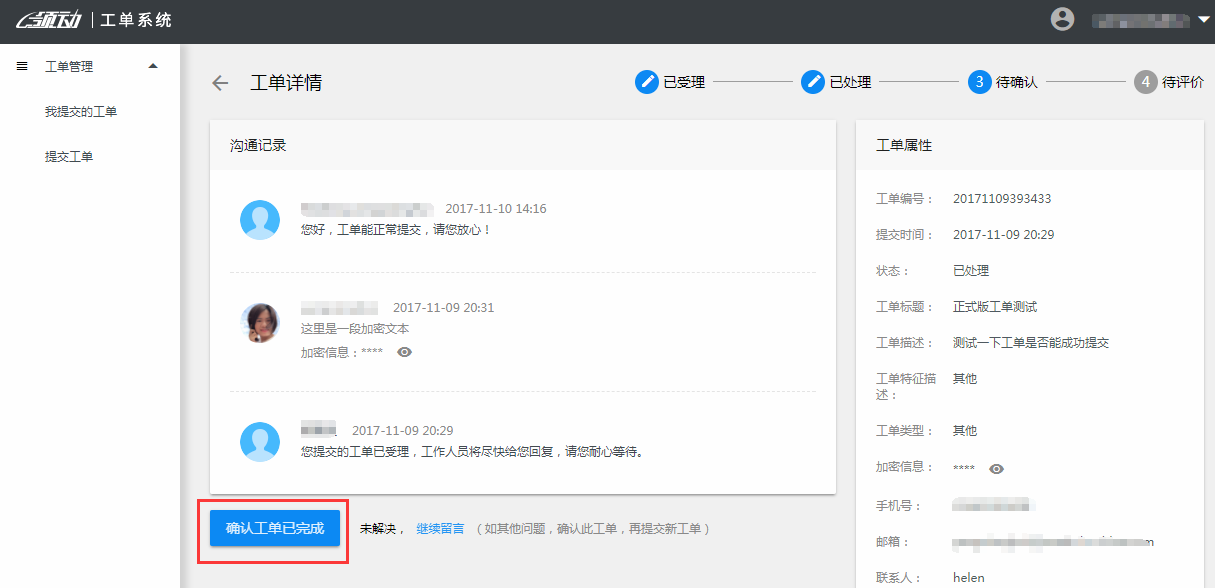Reveal encrypted info in the message thread
This screenshot has height=588, width=1215.
pyautogui.click(x=404, y=352)
